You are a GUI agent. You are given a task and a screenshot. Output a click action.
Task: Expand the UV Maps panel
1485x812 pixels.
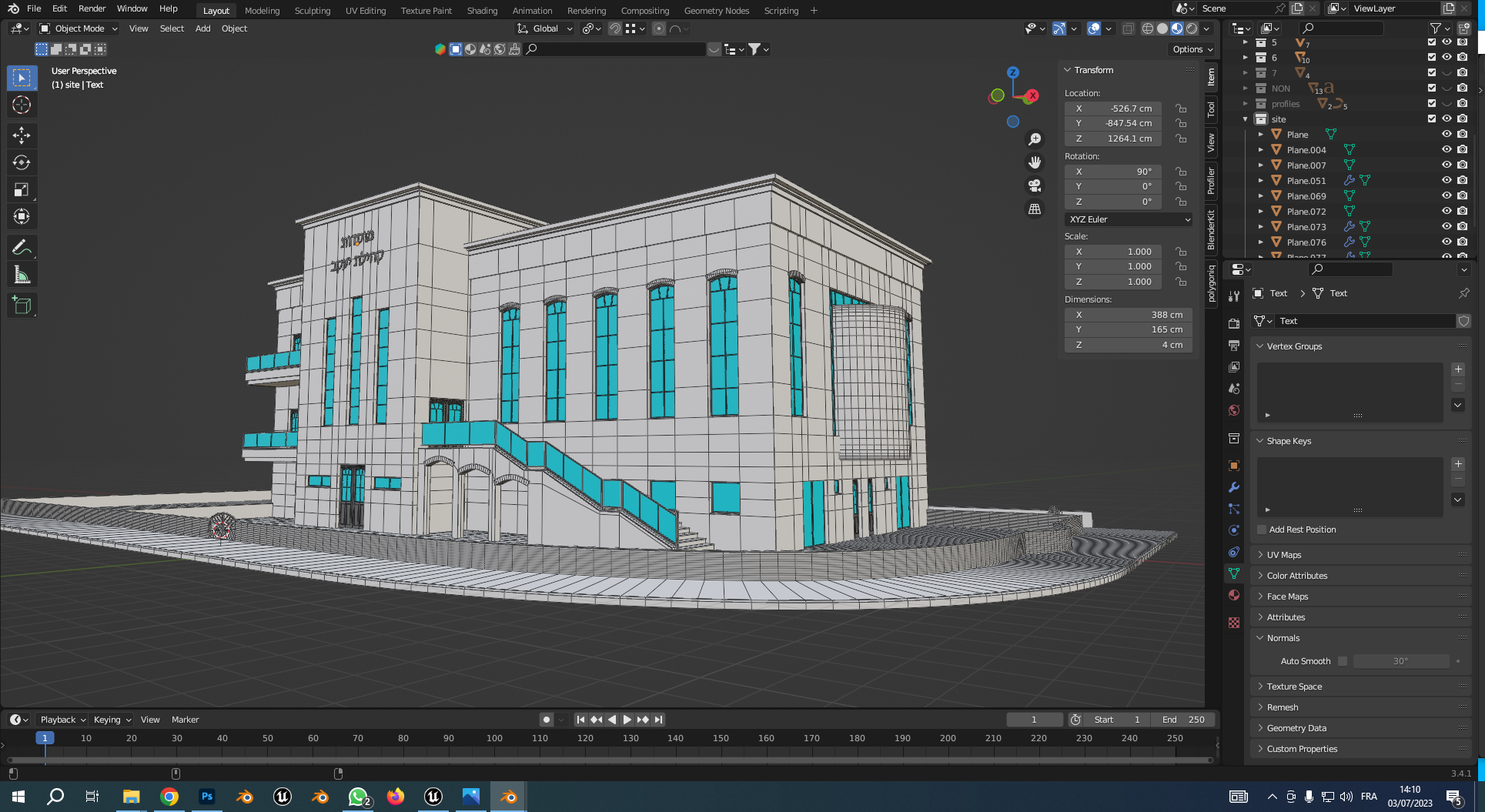[x=1284, y=555]
